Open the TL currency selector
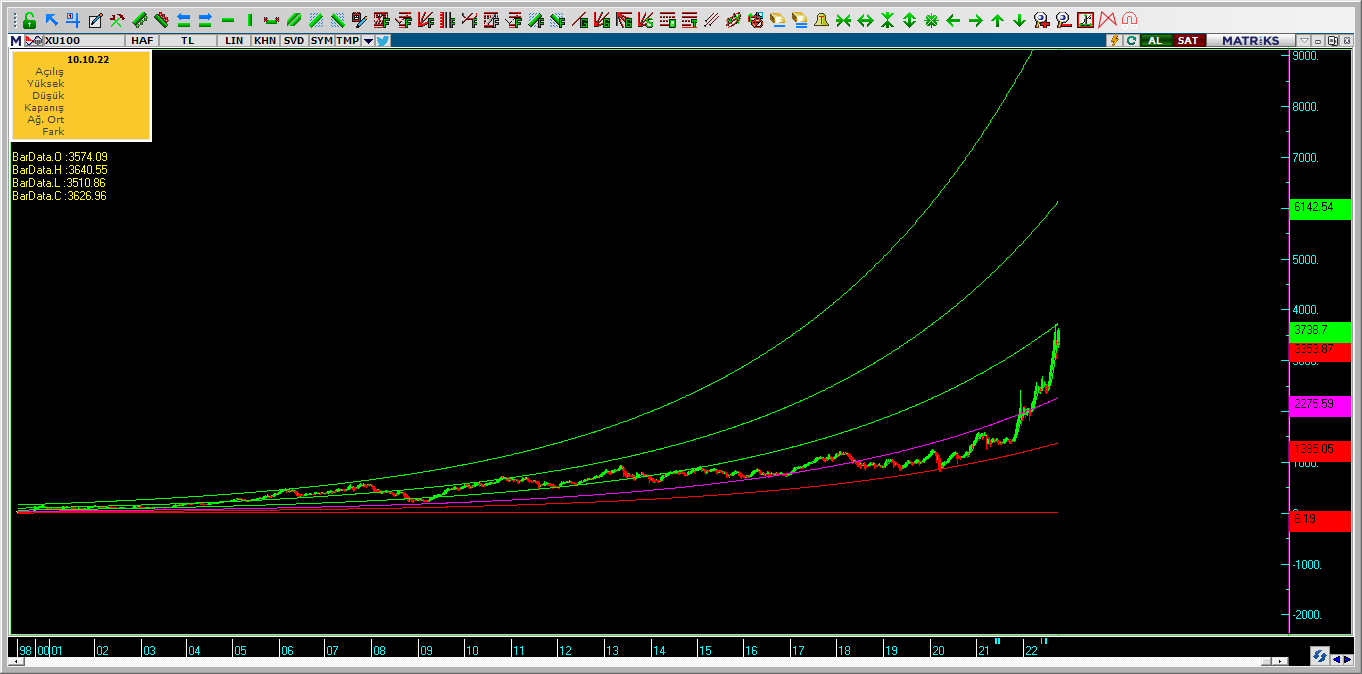This screenshot has height=674, width=1362. [x=188, y=41]
